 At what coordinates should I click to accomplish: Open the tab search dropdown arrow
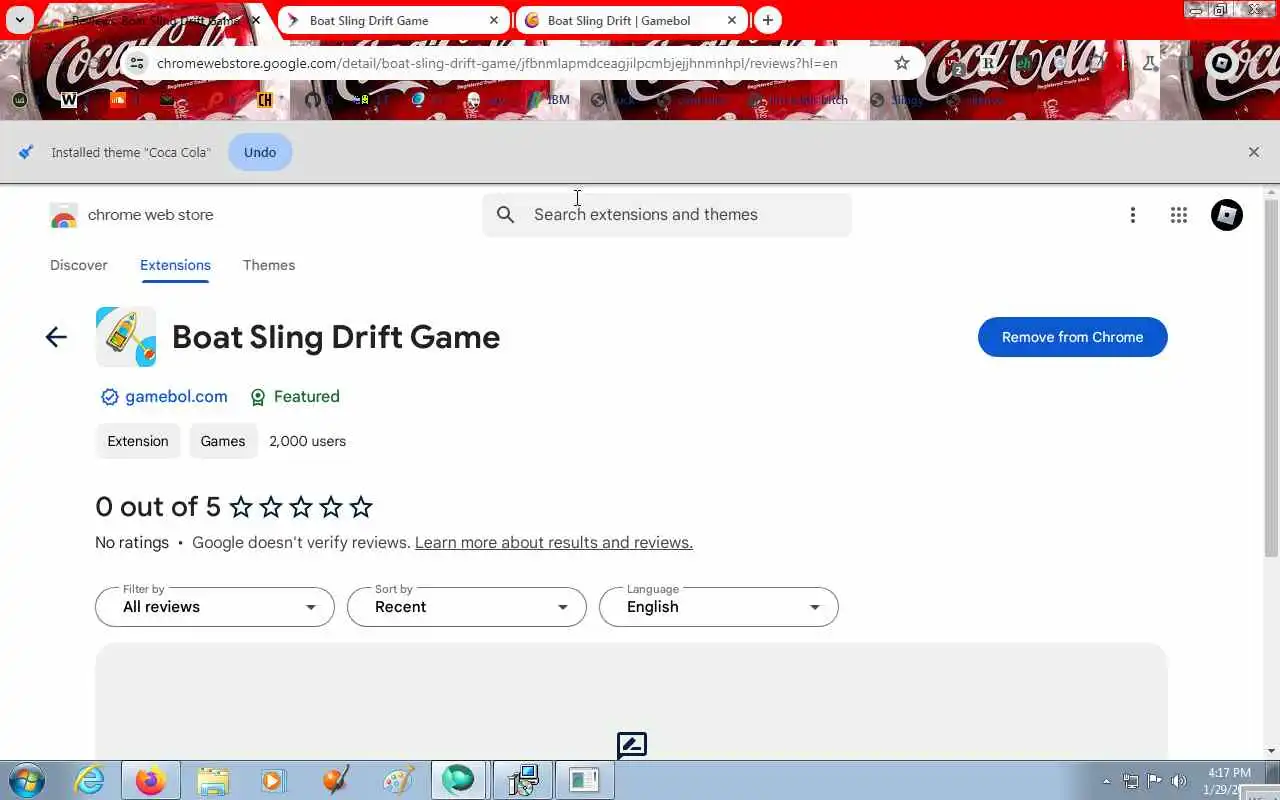(x=19, y=20)
